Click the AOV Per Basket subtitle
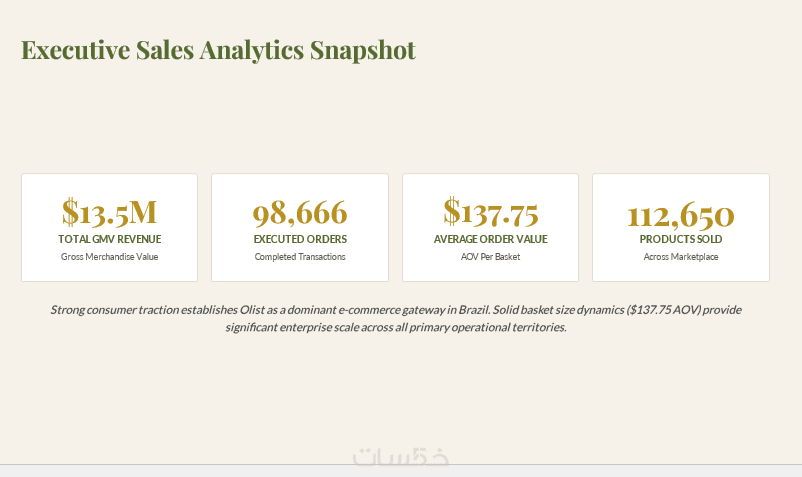The height and width of the screenshot is (477, 802). click(491, 257)
